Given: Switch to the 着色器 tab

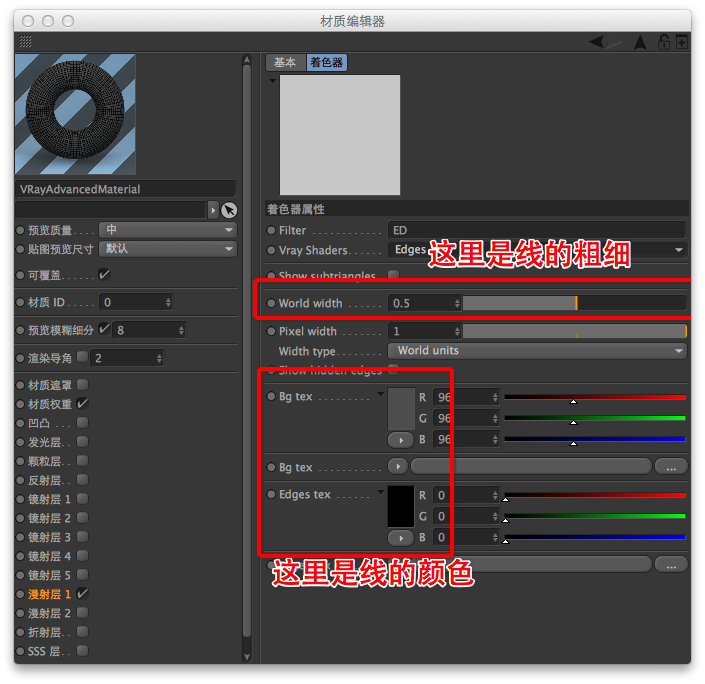Looking at the screenshot, I should (327, 63).
